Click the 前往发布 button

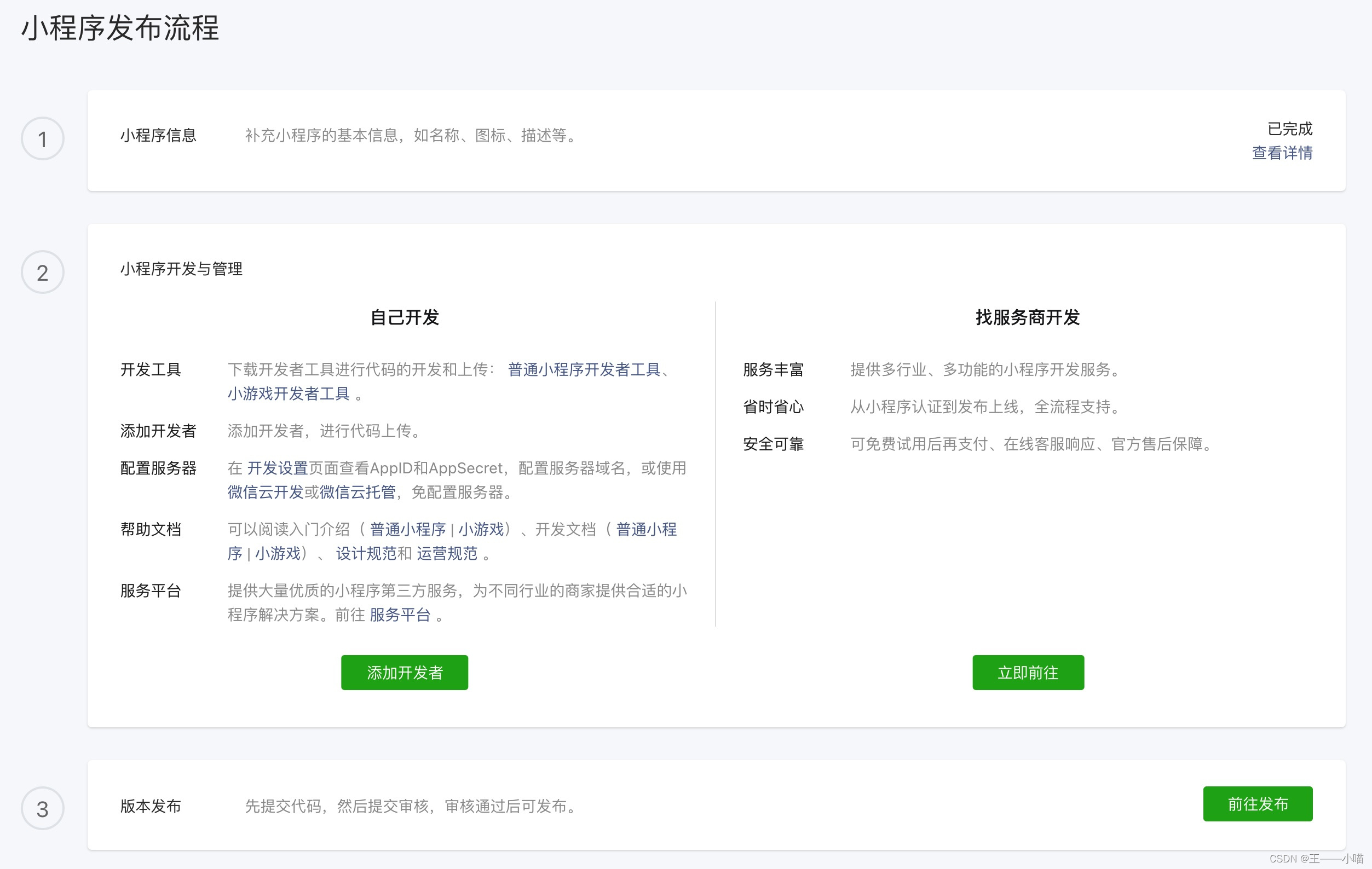click(1258, 803)
